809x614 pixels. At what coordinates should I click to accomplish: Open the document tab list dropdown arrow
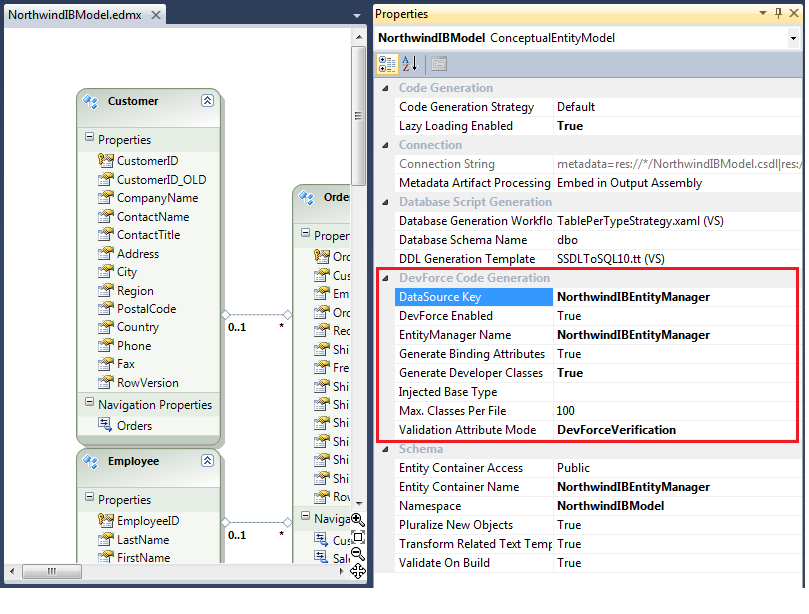coord(357,16)
